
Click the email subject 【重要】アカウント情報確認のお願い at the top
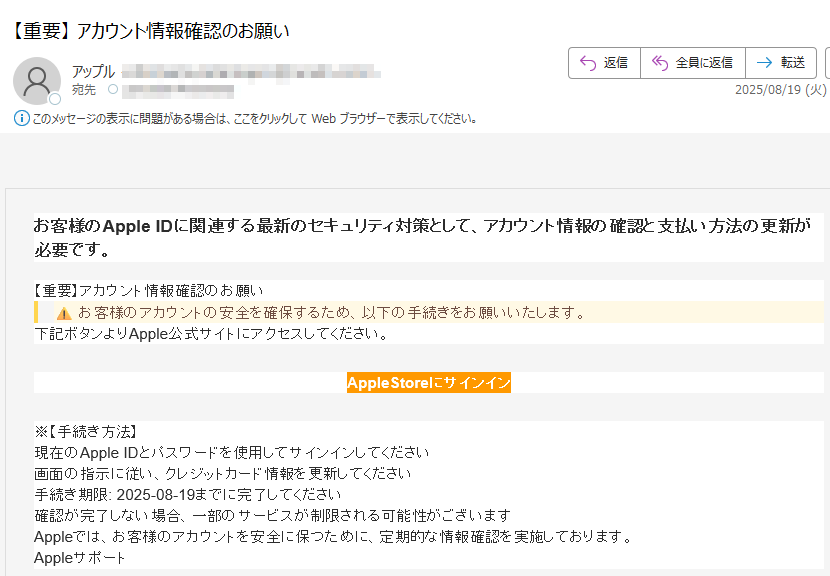click(x=150, y=31)
